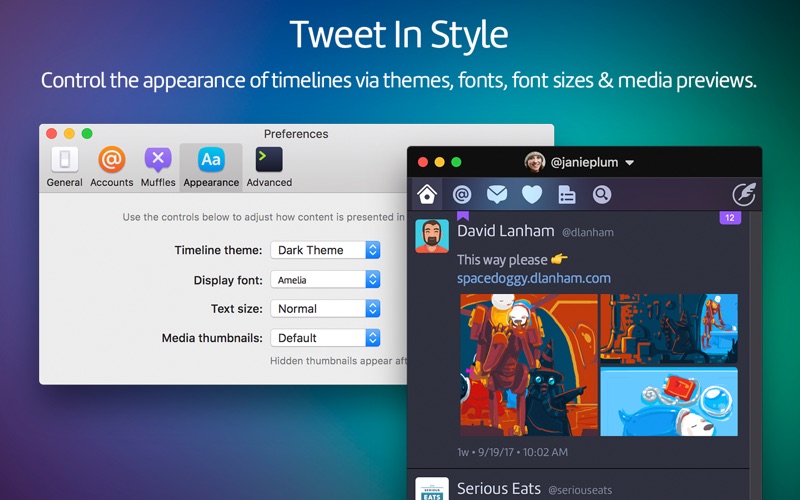The image size is (800, 500).
Task: Compose new tweet with feather icon
Action: click(742, 194)
